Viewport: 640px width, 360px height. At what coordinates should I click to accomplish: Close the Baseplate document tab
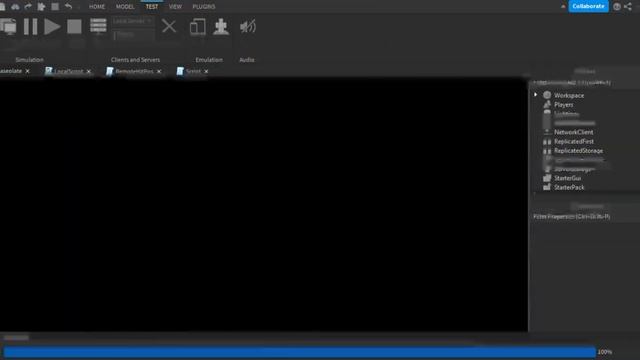point(27,71)
